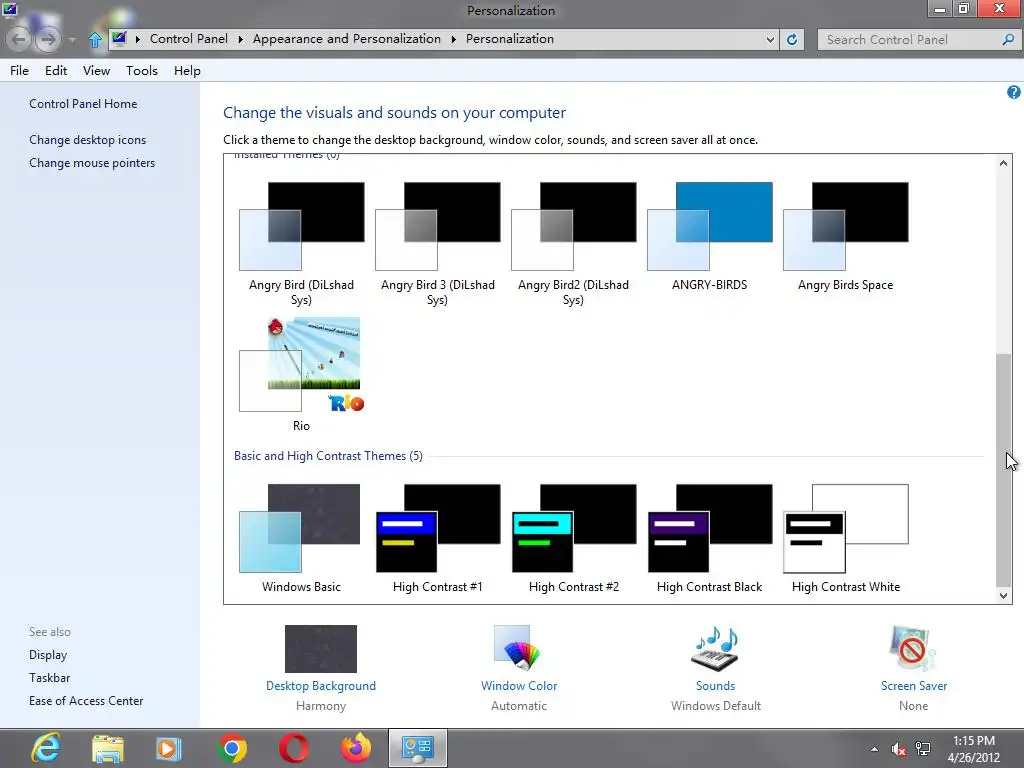
Task: Open the Screen Saver icon
Action: click(x=913, y=648)
